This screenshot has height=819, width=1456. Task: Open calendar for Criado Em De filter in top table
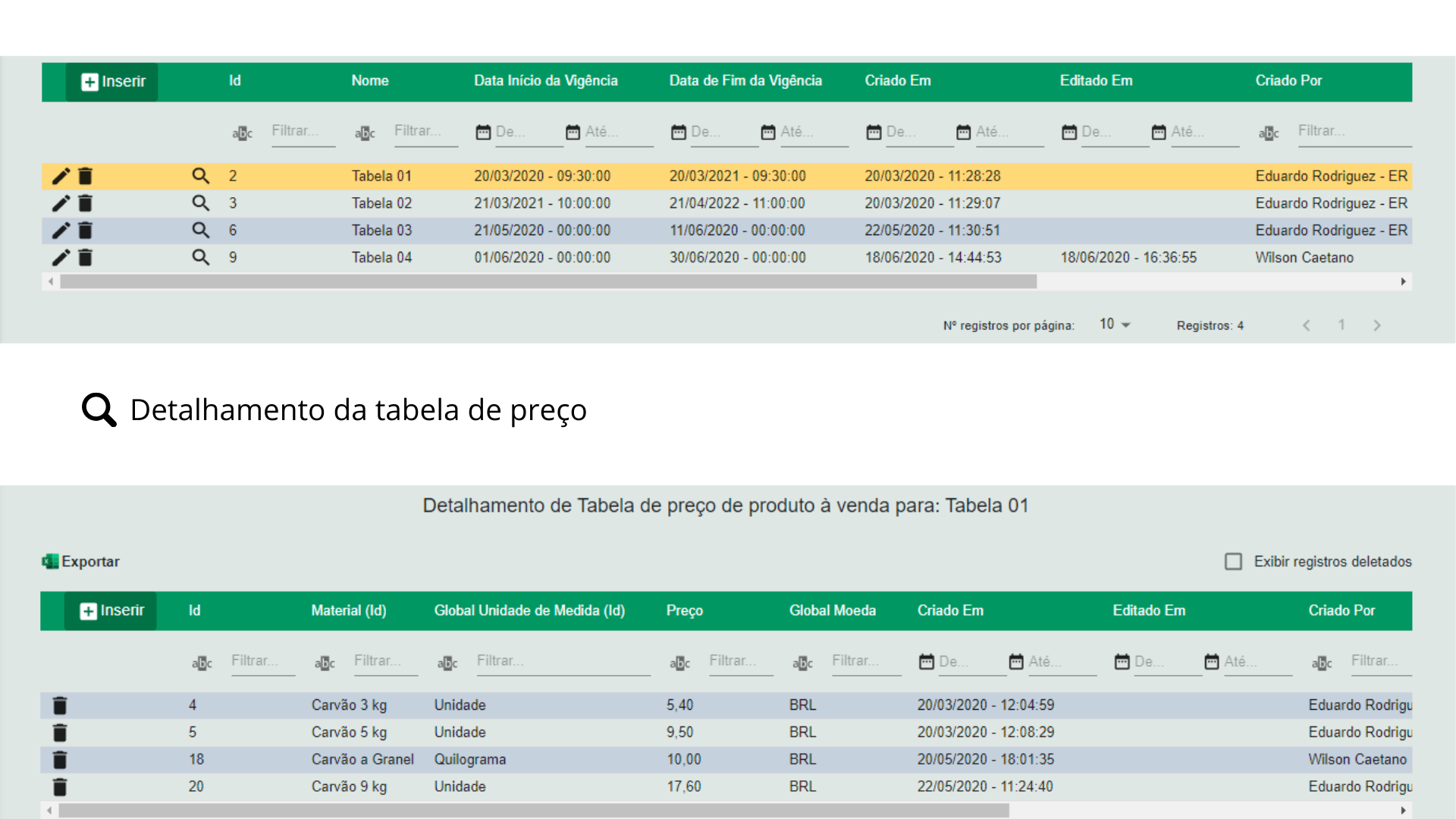point(874,132)
